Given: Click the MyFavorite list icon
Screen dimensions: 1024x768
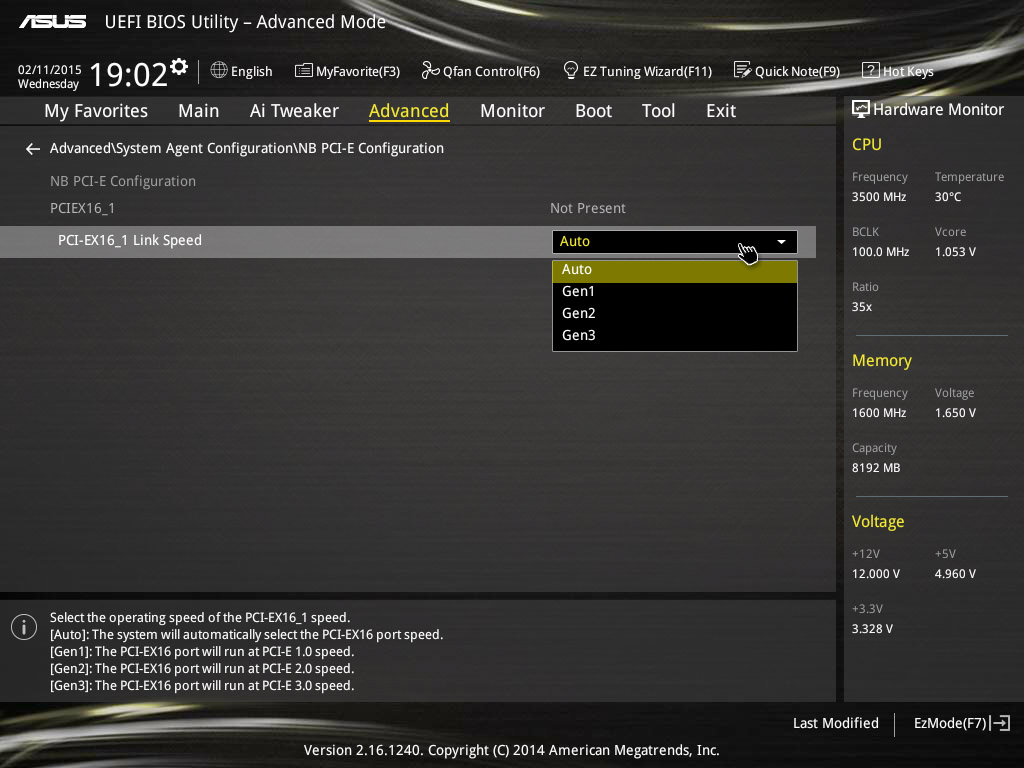Looking at the screenshot, I should click(304, 71).
